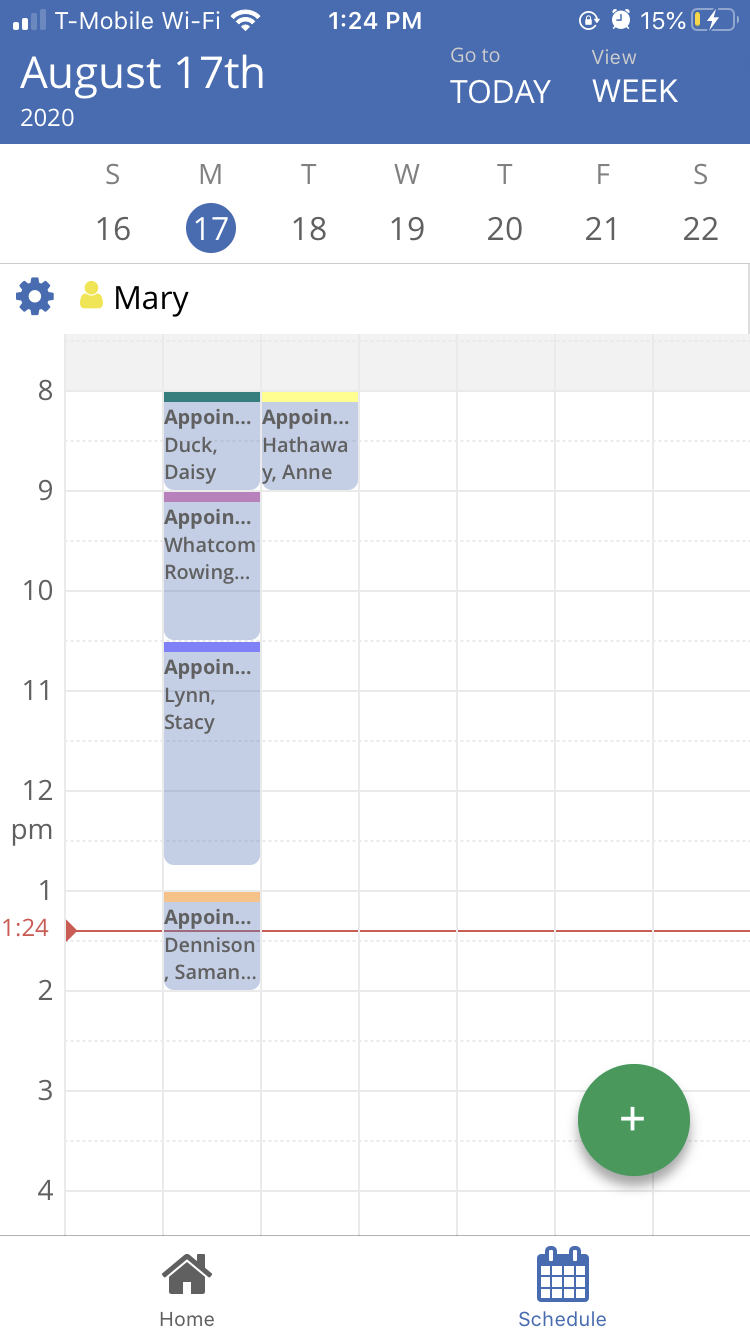Jump to TODAY in the calendar
Image resolution: width=750 pixels, height=1334 pixels.
click(x=500, y=78)
